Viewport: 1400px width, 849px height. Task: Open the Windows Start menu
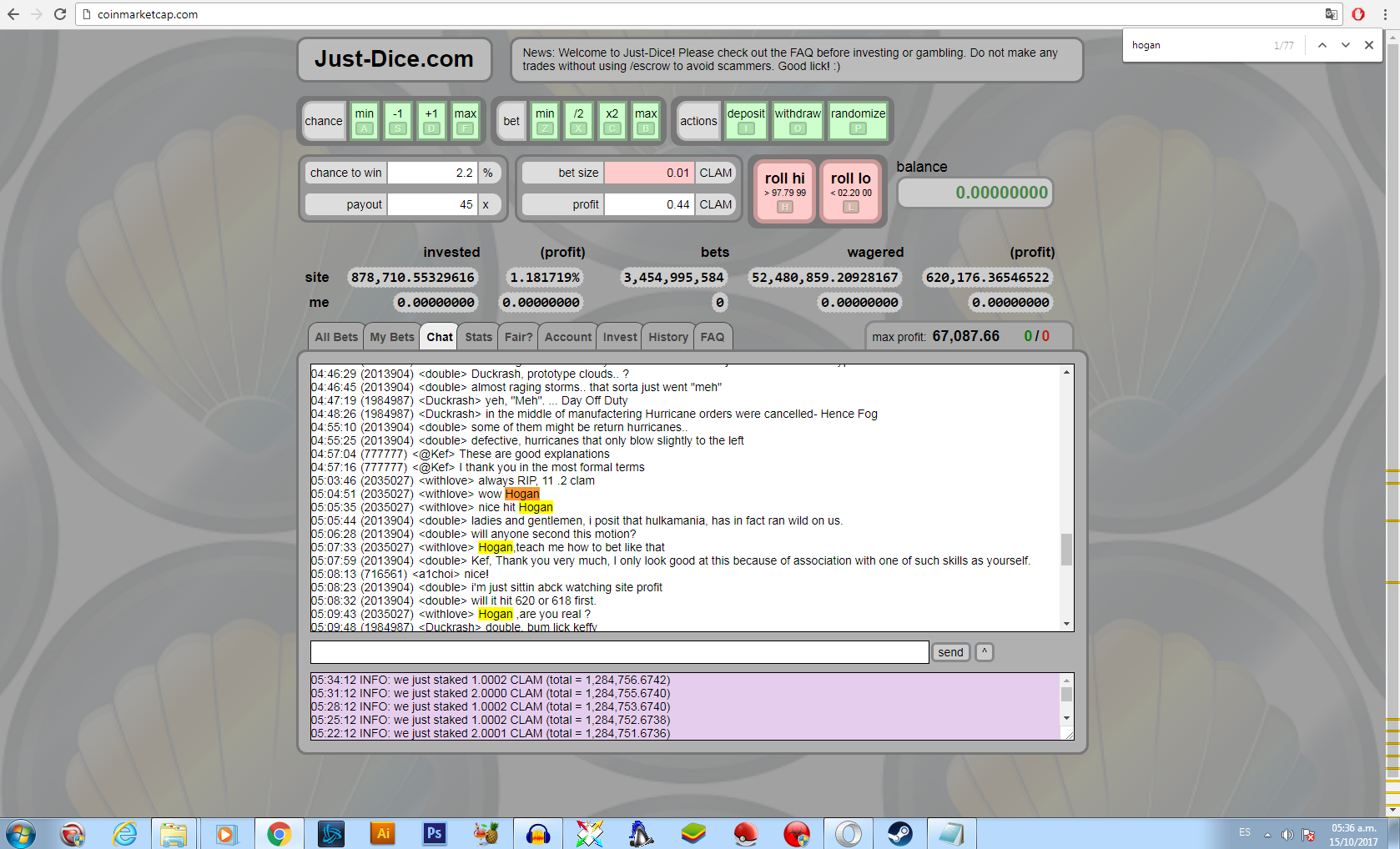(20, 834)
